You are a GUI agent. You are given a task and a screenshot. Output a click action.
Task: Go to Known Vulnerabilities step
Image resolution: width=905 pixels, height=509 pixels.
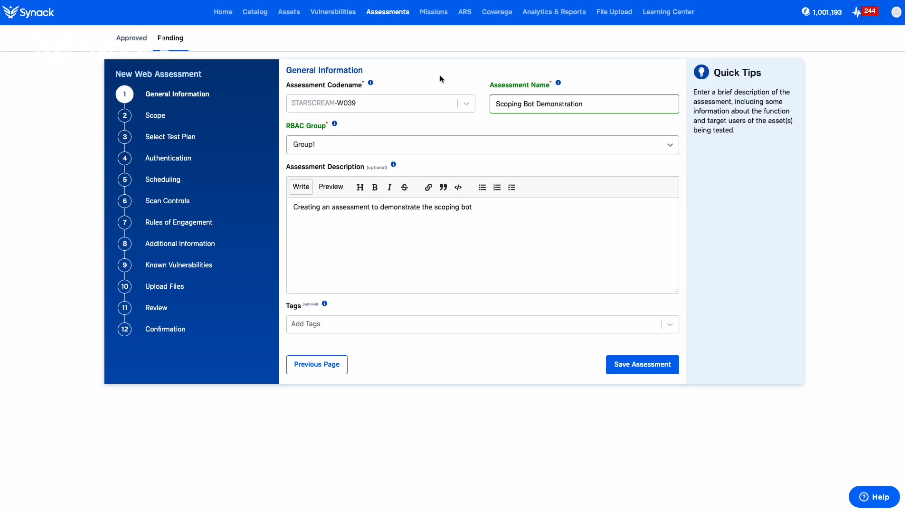pyautogui.click(x=178, y=265)
